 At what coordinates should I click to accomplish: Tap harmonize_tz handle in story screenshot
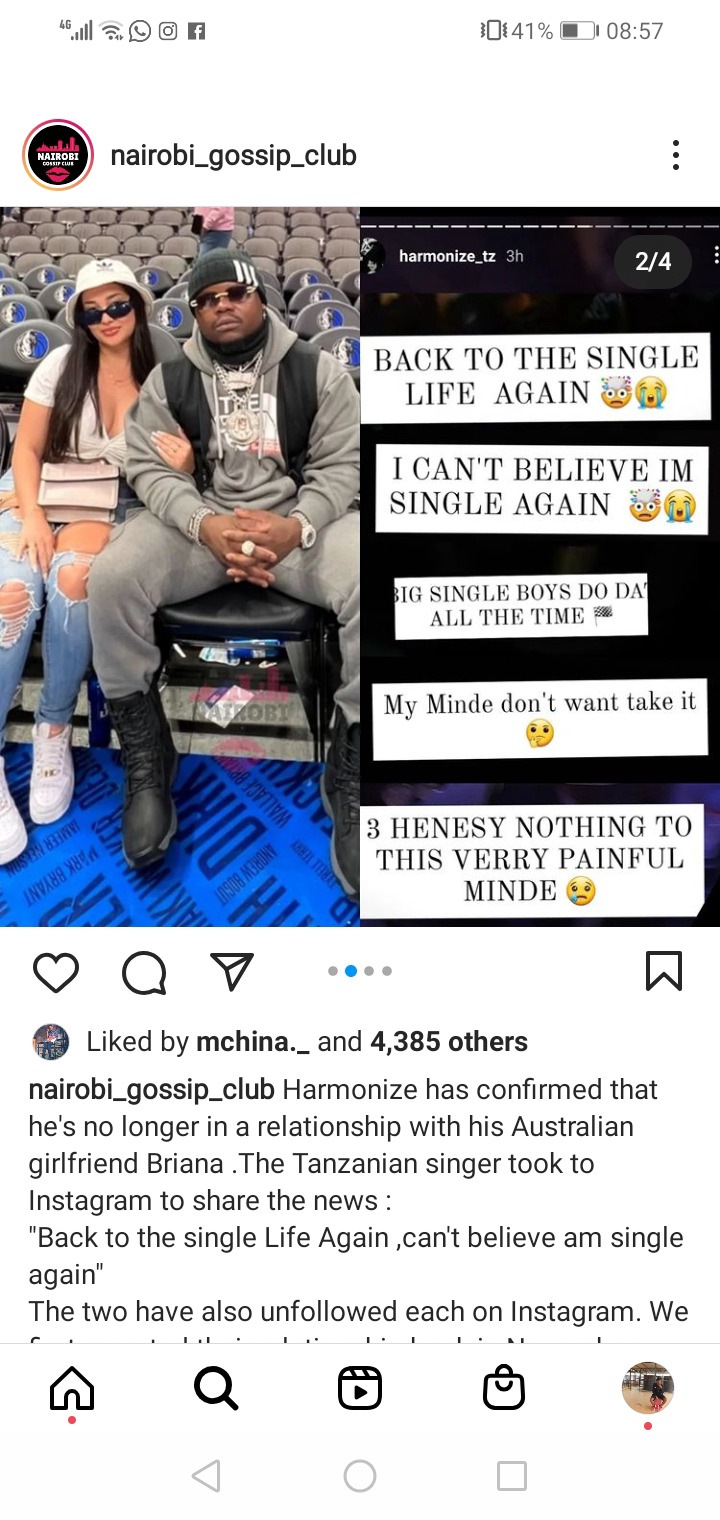(447, 256)
